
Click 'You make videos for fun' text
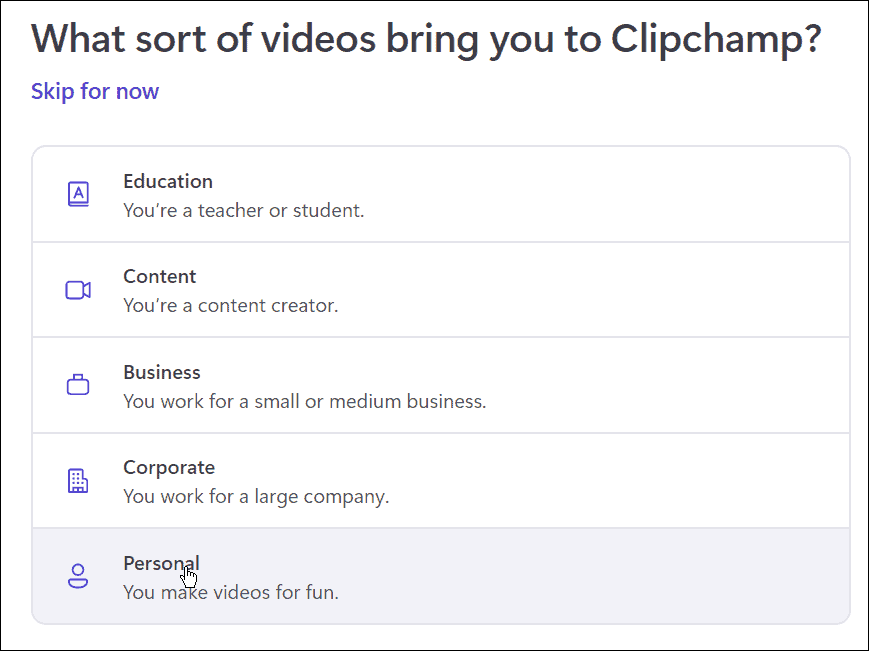[230, 592]
